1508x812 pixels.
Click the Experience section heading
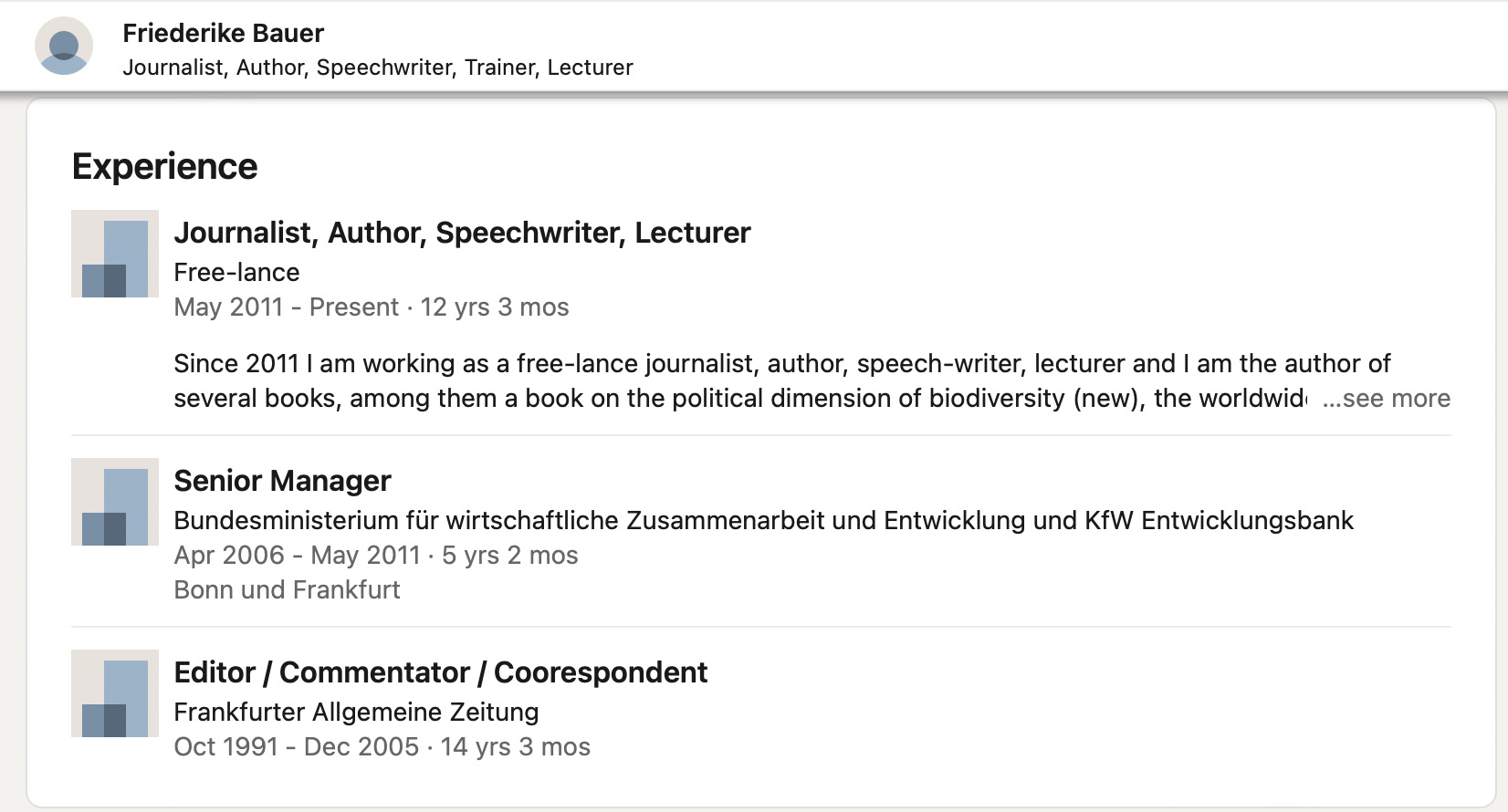pyautogui.click(x=165, y=166)
